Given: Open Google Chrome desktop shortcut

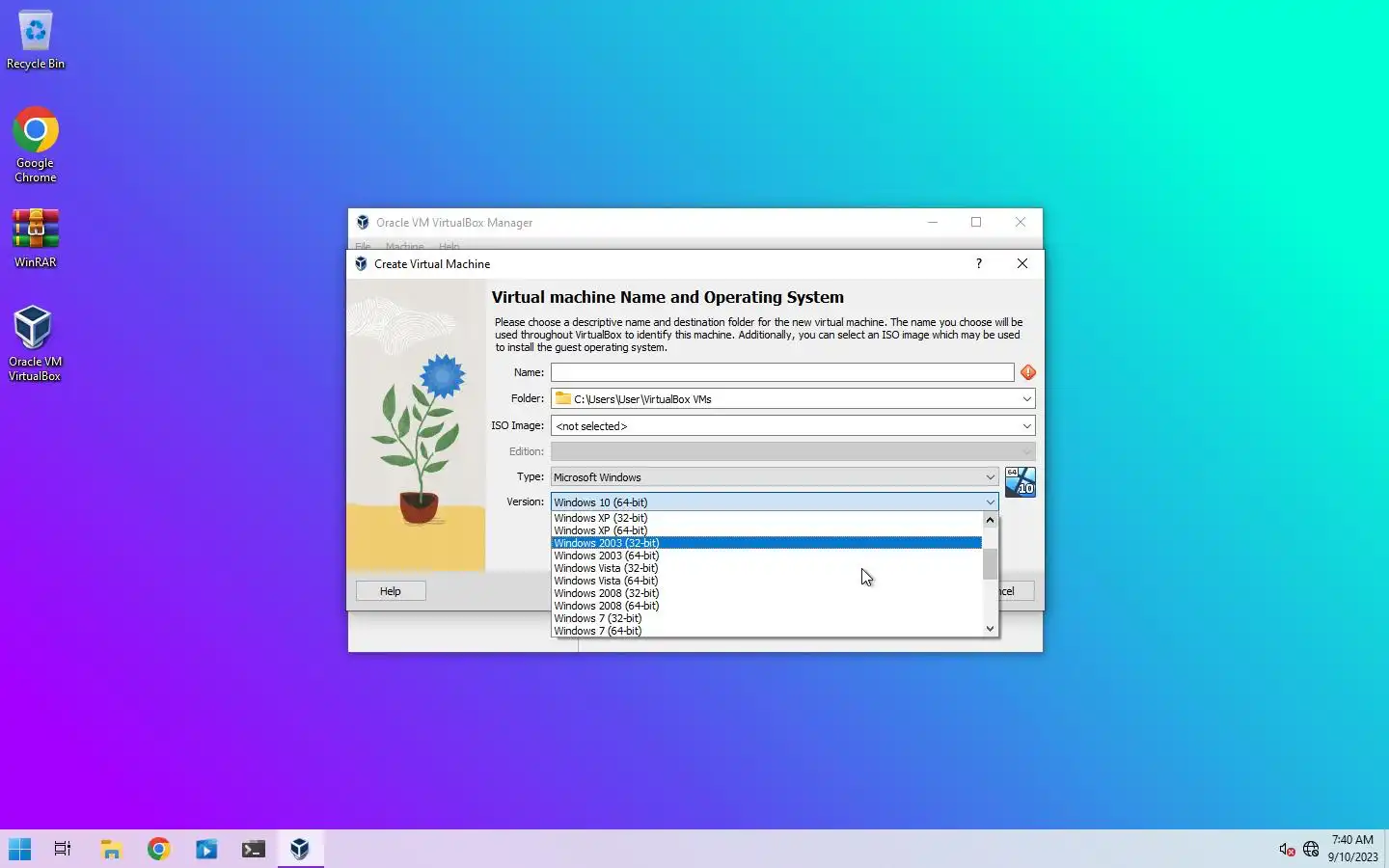Looking at the screenshot, I should coord(36,145).
